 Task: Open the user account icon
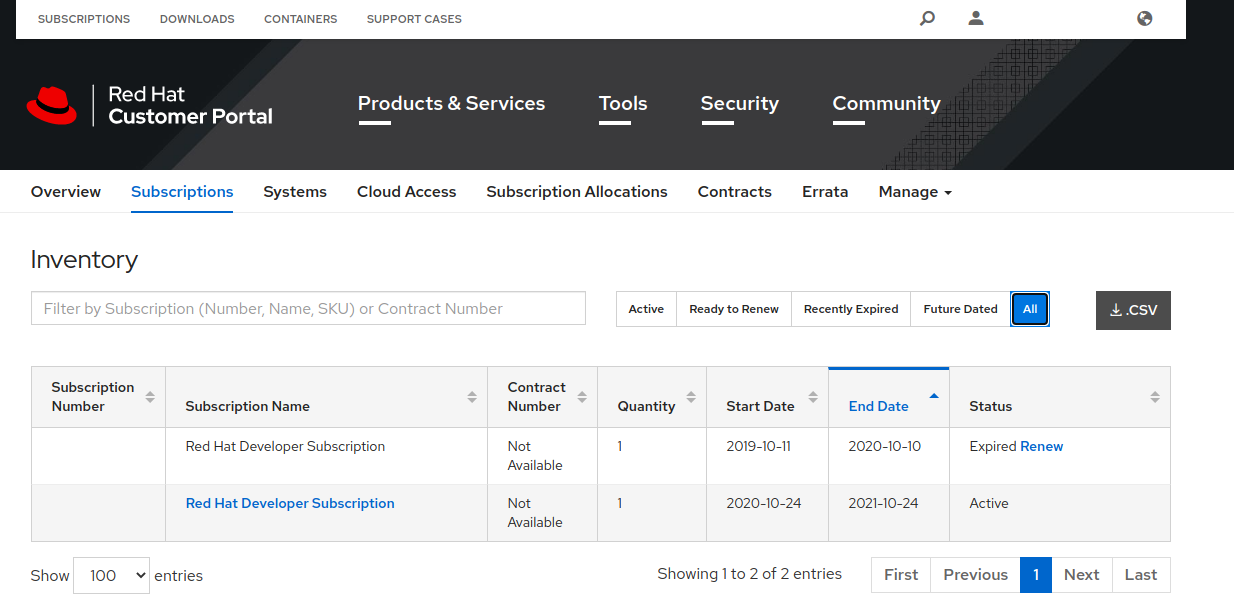coord(977,18)
